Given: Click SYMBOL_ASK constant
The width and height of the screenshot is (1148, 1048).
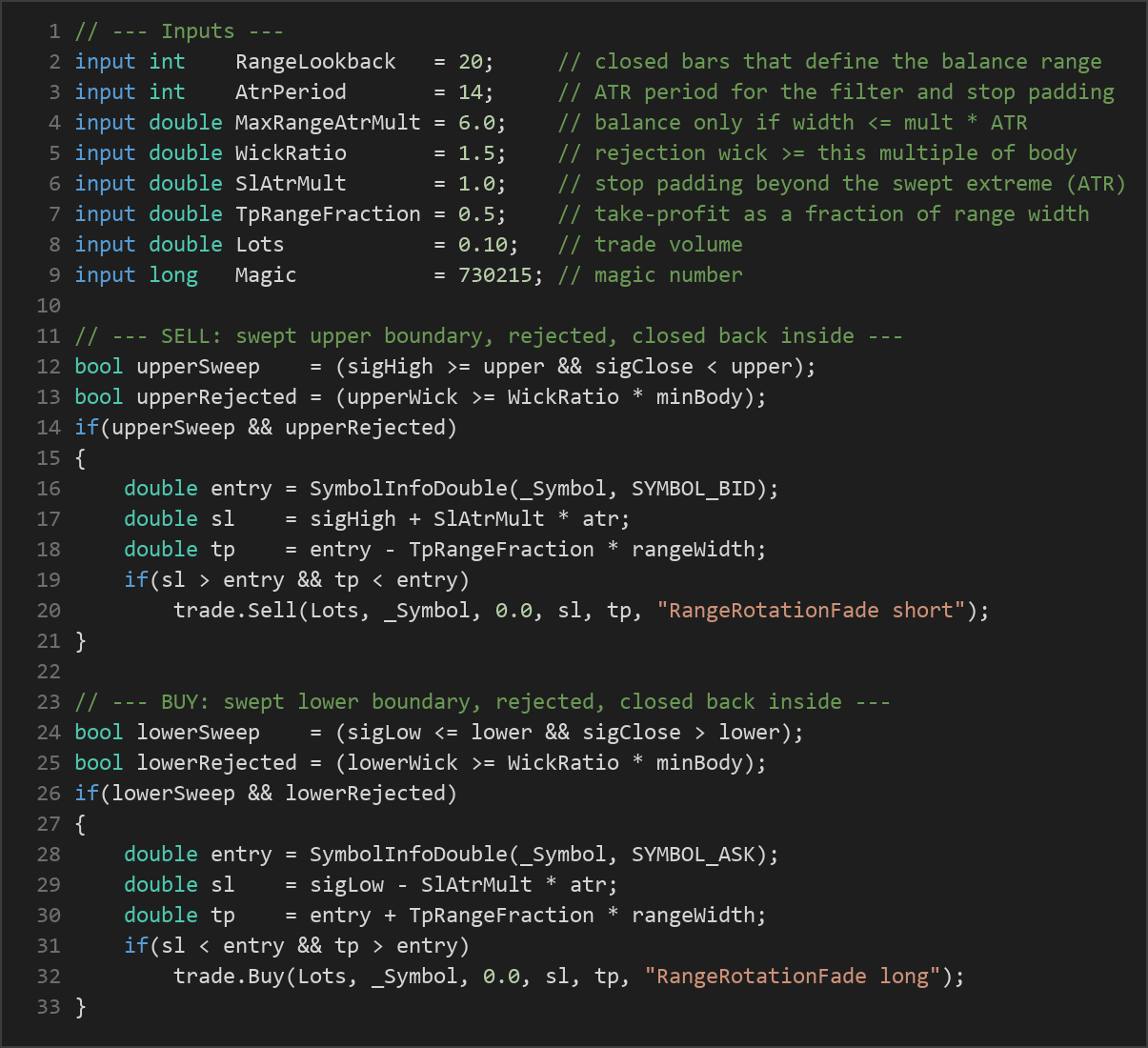Looking at the screenshot, I should pos(694,855).
